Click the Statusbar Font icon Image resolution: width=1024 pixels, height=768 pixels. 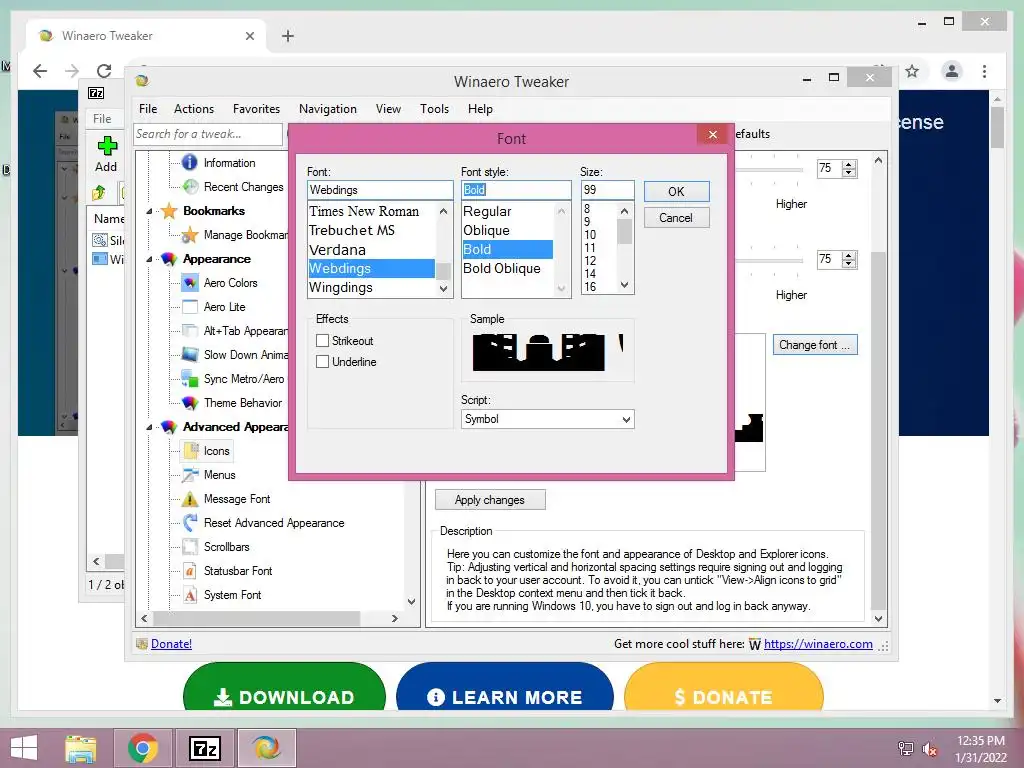click(190, 571)
